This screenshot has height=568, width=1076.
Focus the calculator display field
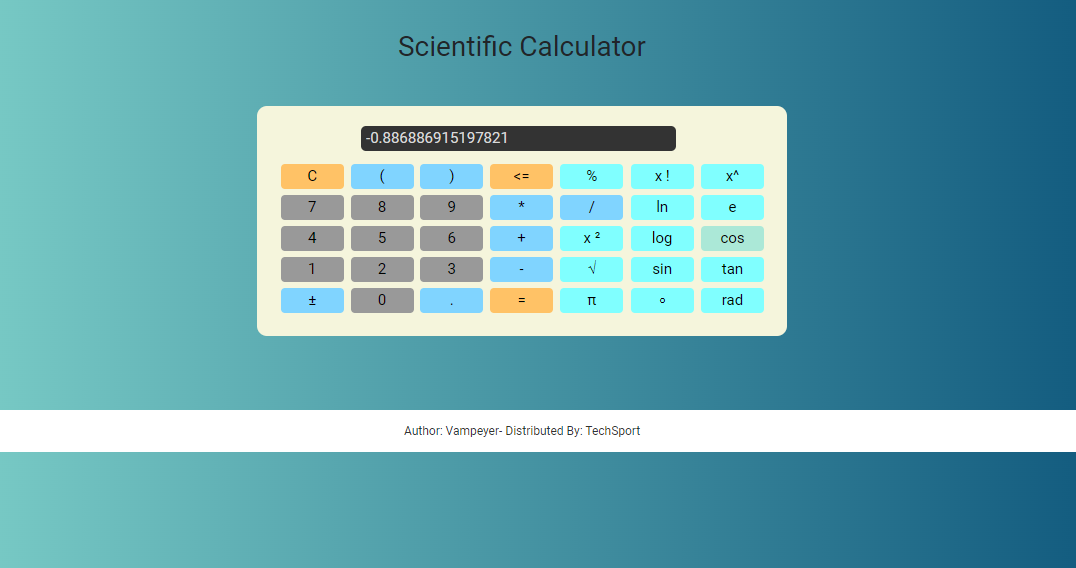[x=518, y=138]
